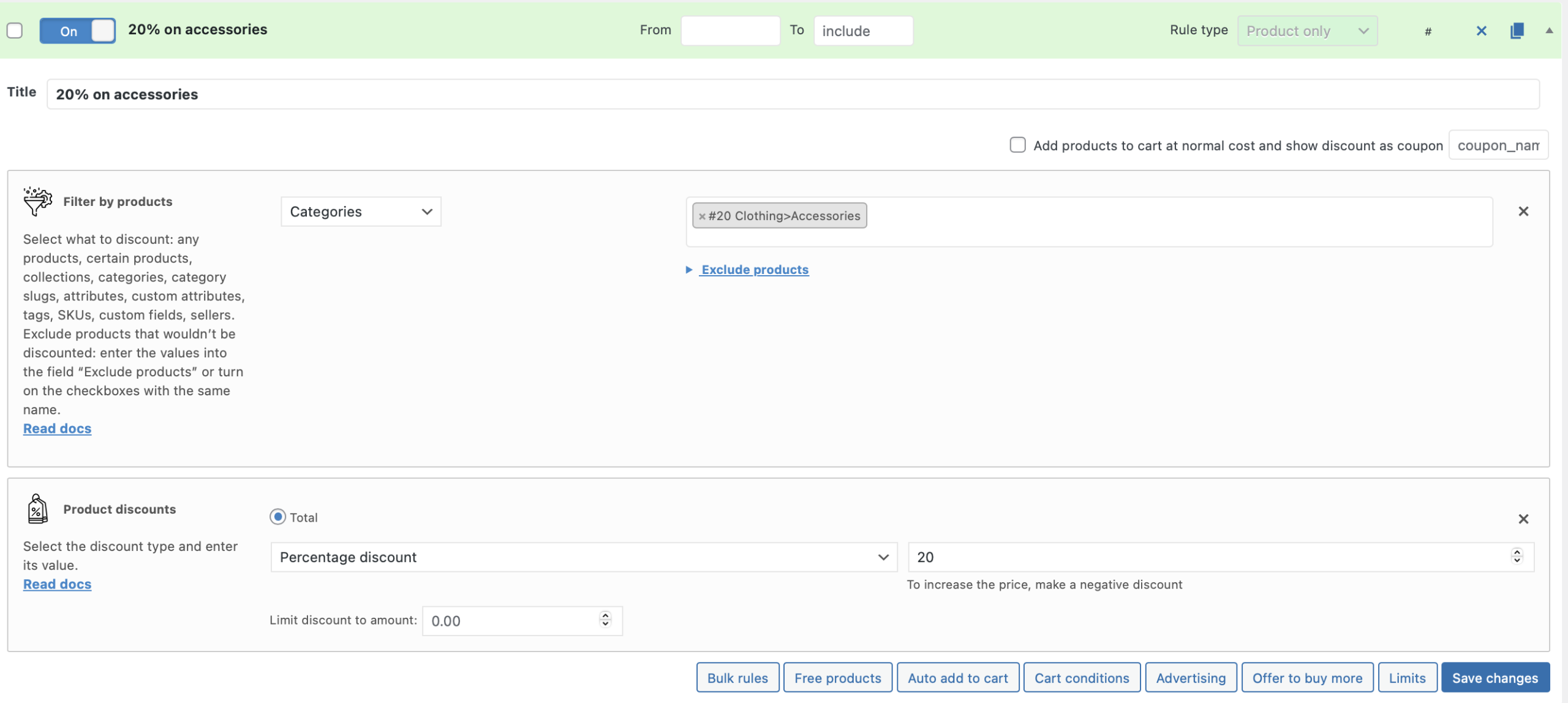The width and height of the screenshot is (1568, 703).
Task: Click the product filter funnel icon
Action: click(x=37, y=202)
